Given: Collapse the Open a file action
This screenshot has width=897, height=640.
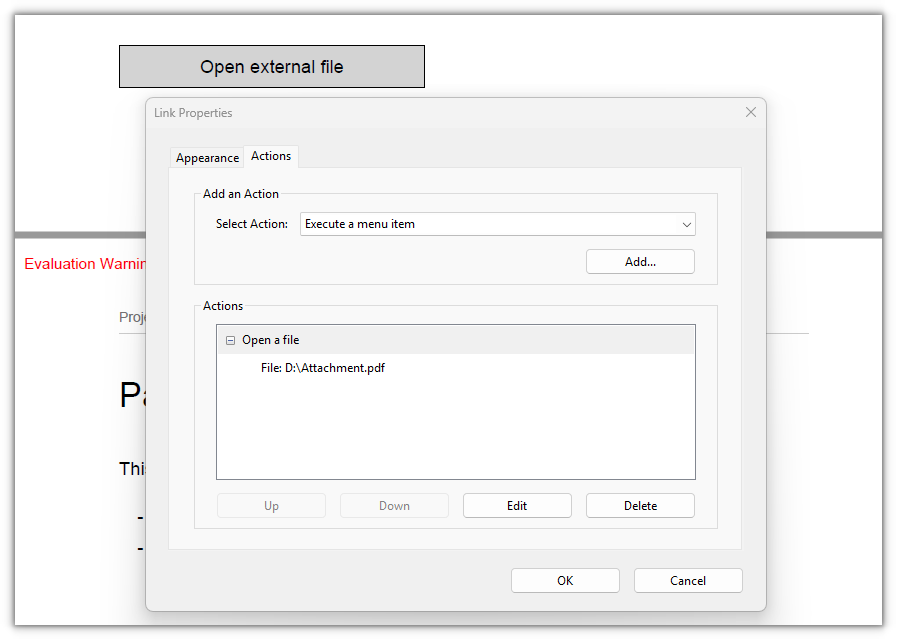Looking at the screenshot, I should pos(231,340).
